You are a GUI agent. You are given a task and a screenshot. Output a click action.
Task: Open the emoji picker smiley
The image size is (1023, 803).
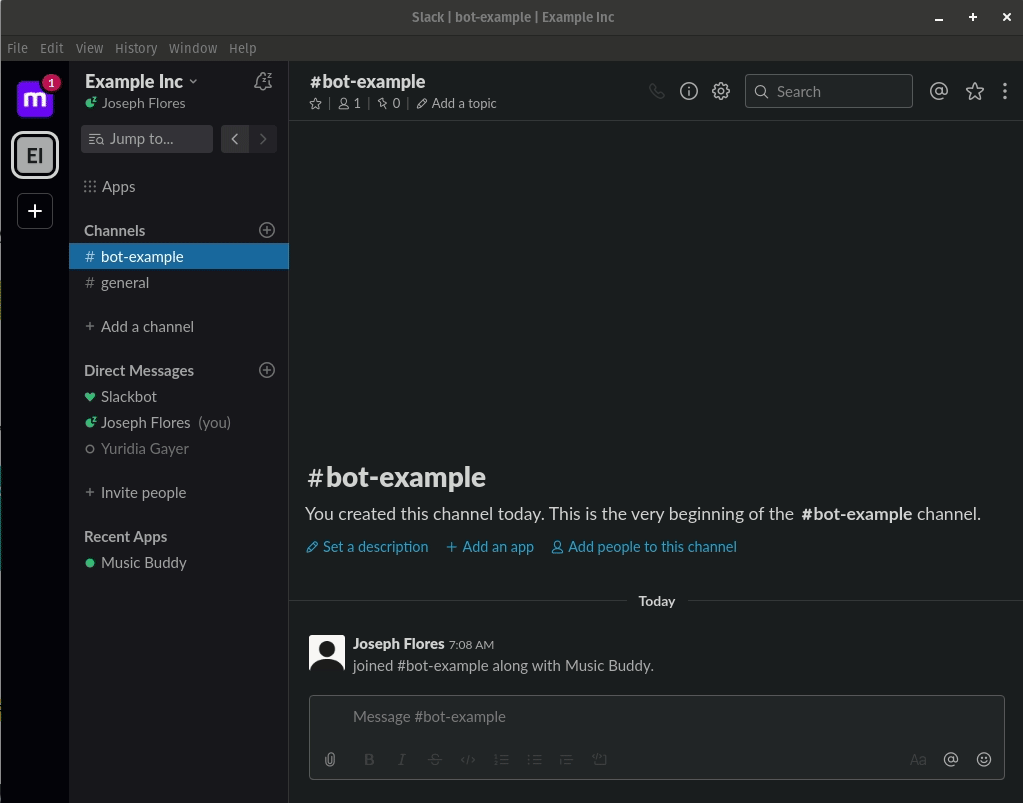click(x=984, y=759)
